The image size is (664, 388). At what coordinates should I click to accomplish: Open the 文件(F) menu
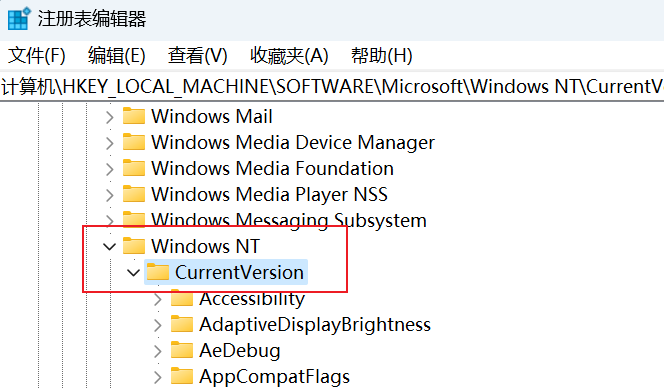coord(37,56)
